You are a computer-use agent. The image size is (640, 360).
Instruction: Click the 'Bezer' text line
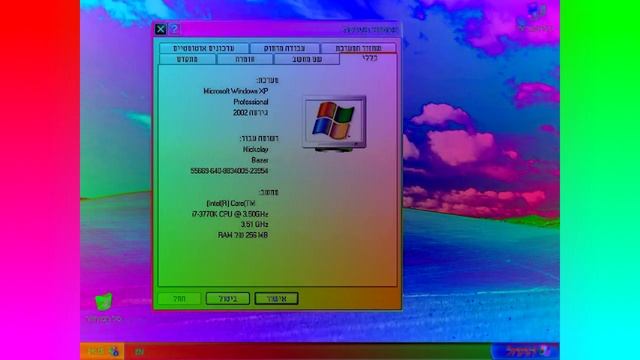pos(260,160)
